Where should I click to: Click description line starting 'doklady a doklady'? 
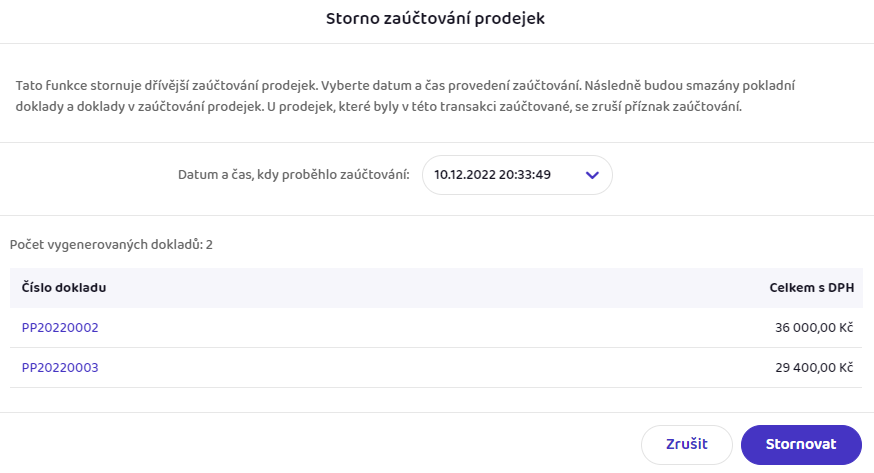coord(378,106)
